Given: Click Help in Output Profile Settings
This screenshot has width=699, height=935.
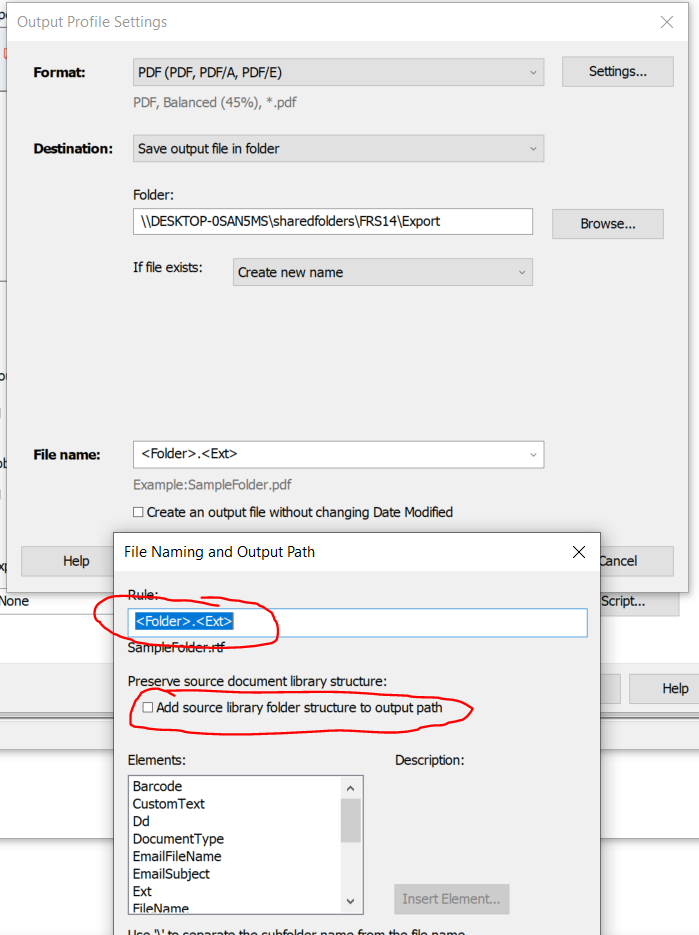Looking at the screenshot, I should coord(67,561).
